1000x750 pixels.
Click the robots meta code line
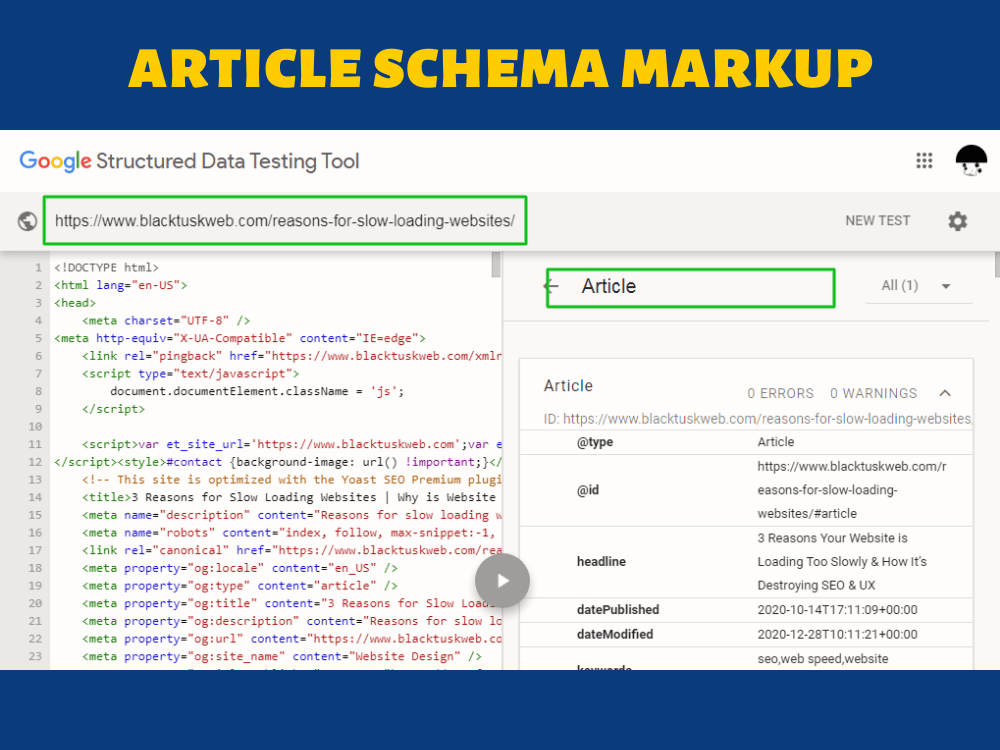tap(289, 532)
